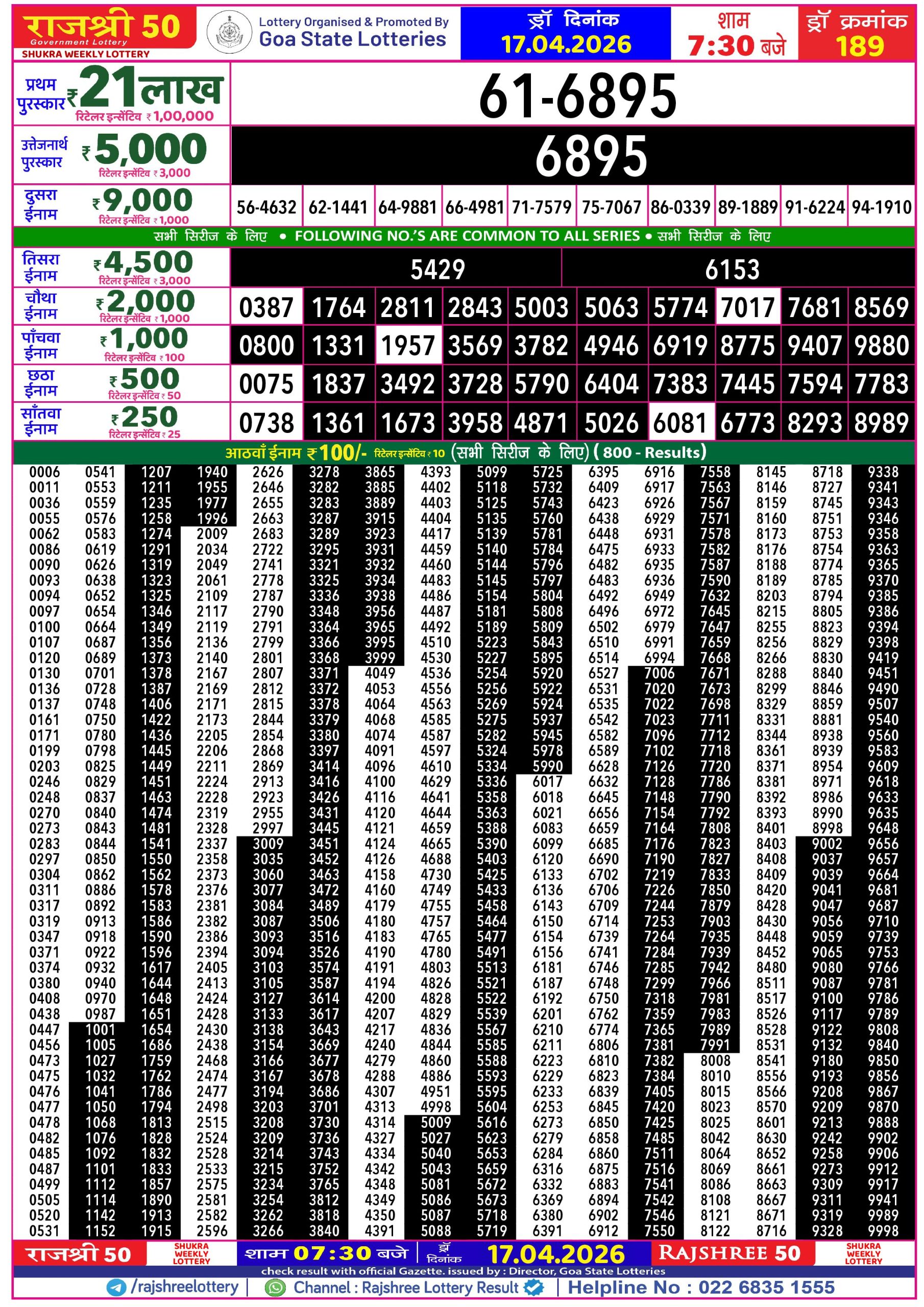Click the blue verified badge icon
The image size is (924, 1307).
(x=533, y=1287)
